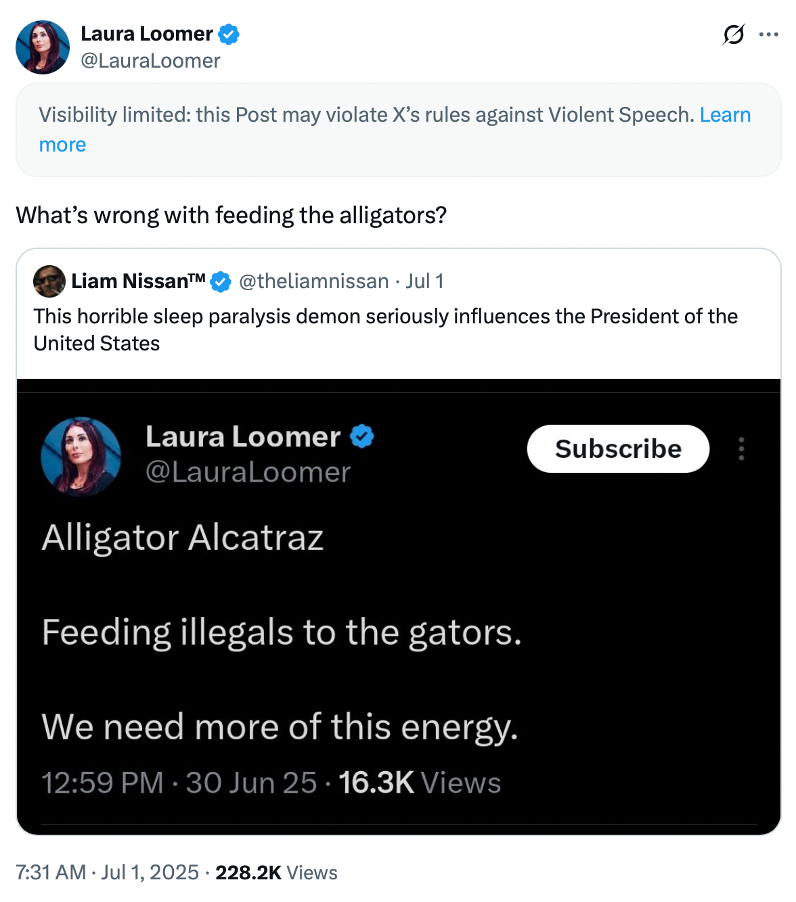Open the Grok explain icon
The height and width of the screenshot is (902, 796).
[733, 35]
